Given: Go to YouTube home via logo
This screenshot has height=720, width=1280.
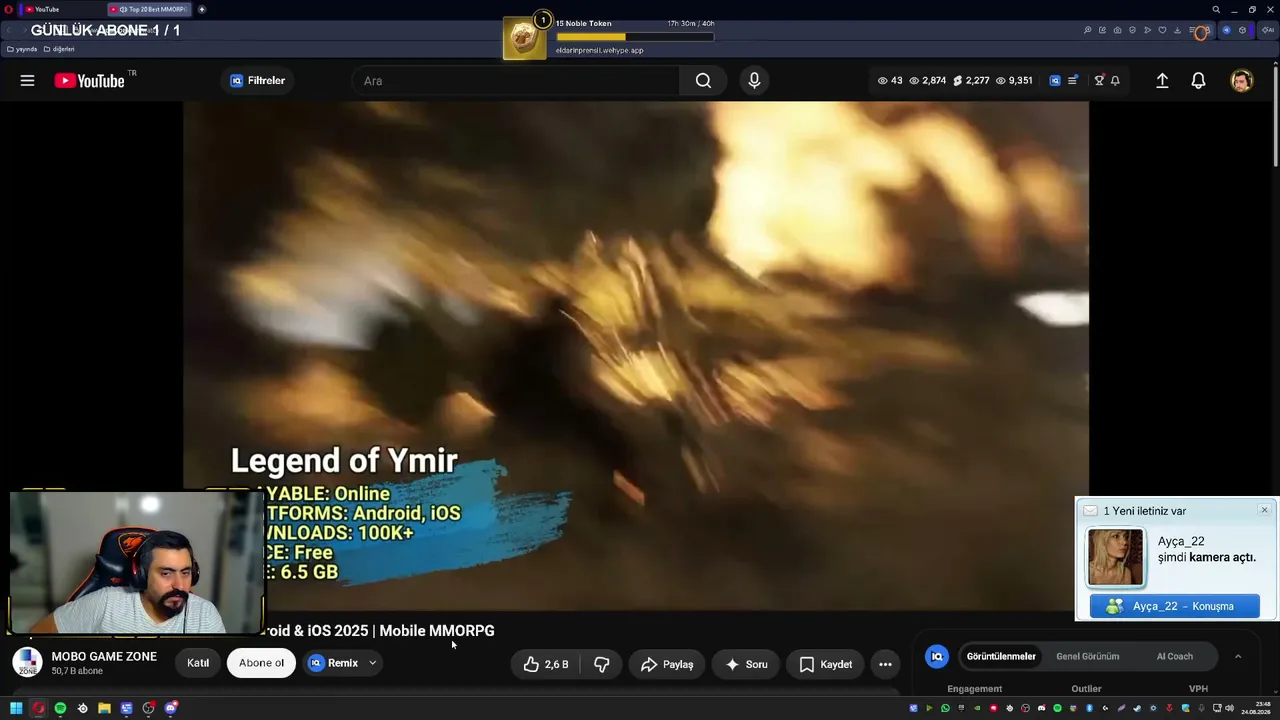Looking at the screenshot, I should [x=90, y=81].
